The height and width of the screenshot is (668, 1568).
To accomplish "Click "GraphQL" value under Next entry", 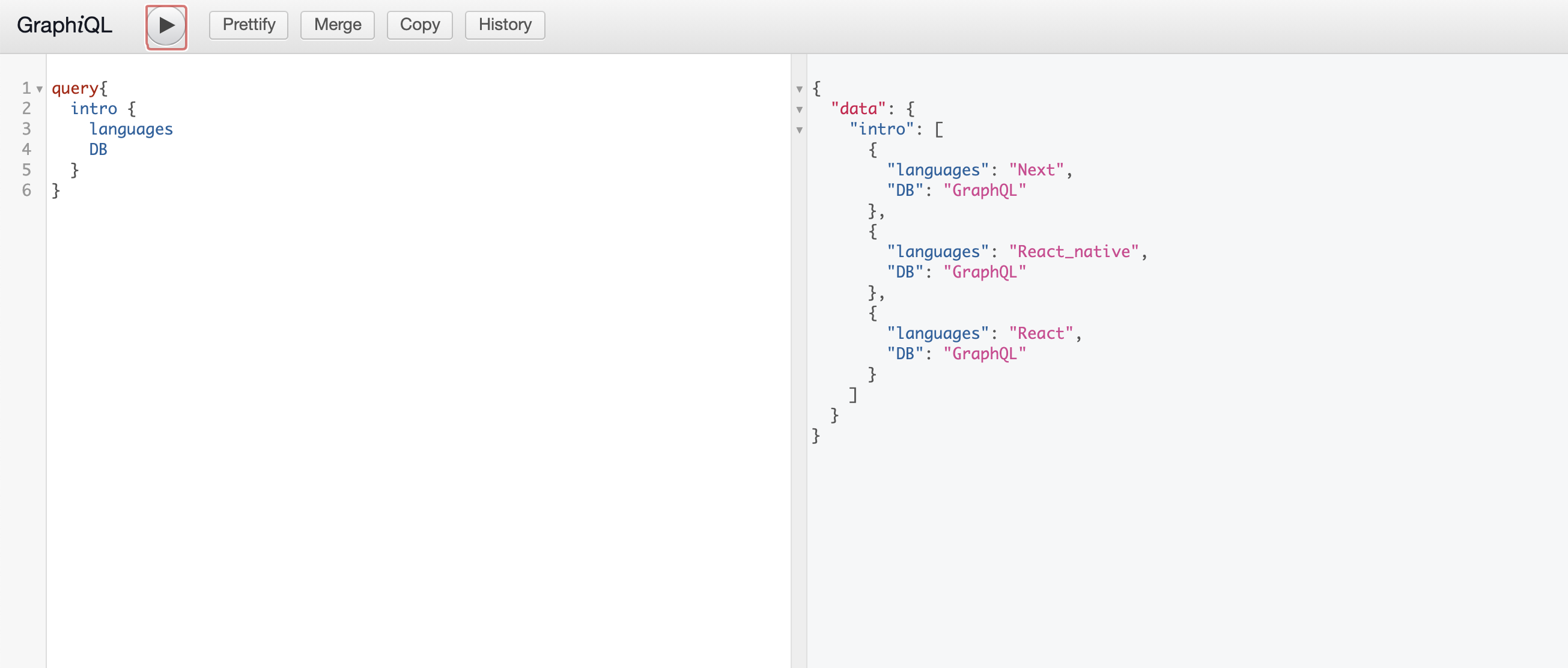I will click(x=985, y=190).
